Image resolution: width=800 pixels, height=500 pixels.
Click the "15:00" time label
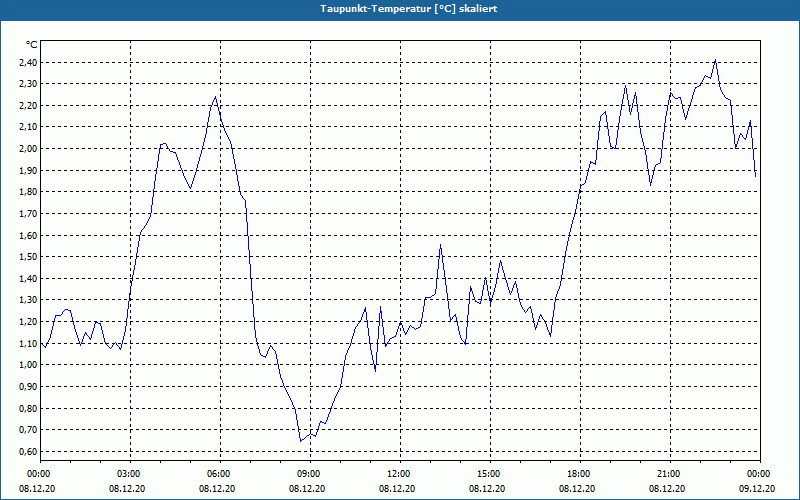click(x=490, y=474)
